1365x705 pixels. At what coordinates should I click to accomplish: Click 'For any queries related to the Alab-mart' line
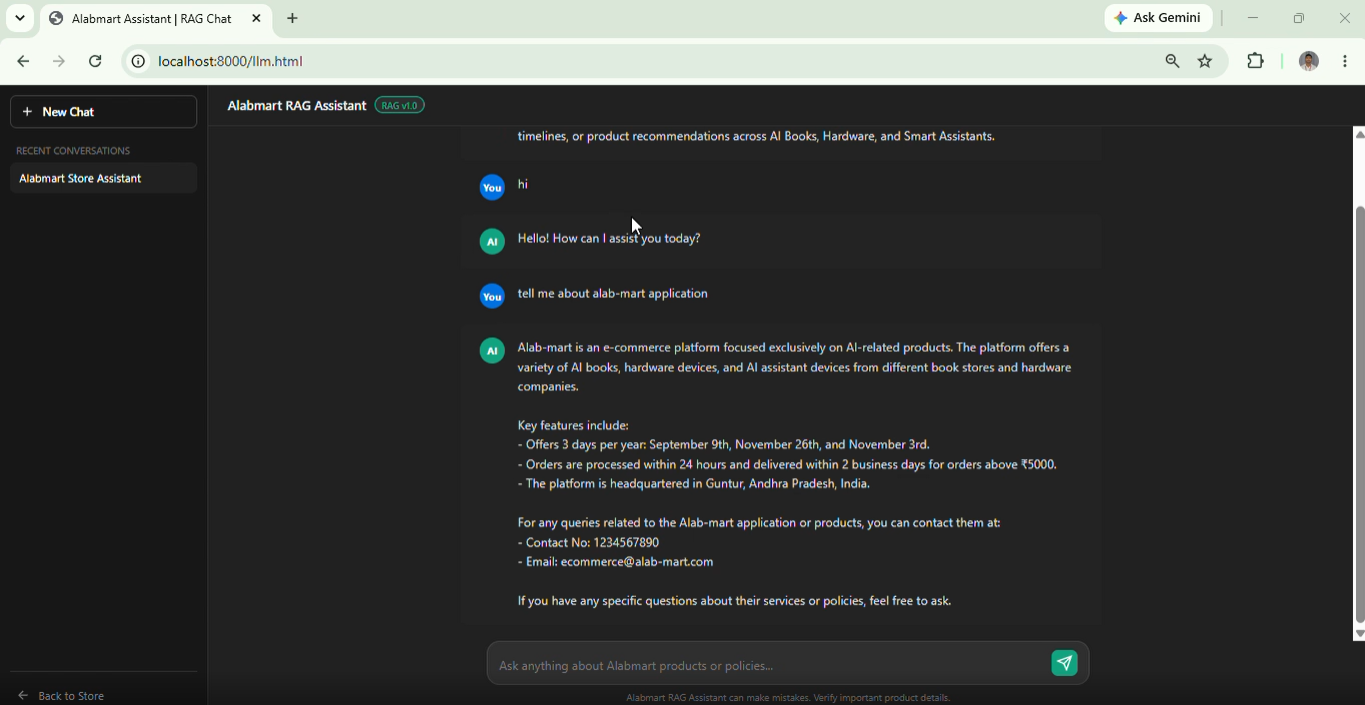coord(759,523)
